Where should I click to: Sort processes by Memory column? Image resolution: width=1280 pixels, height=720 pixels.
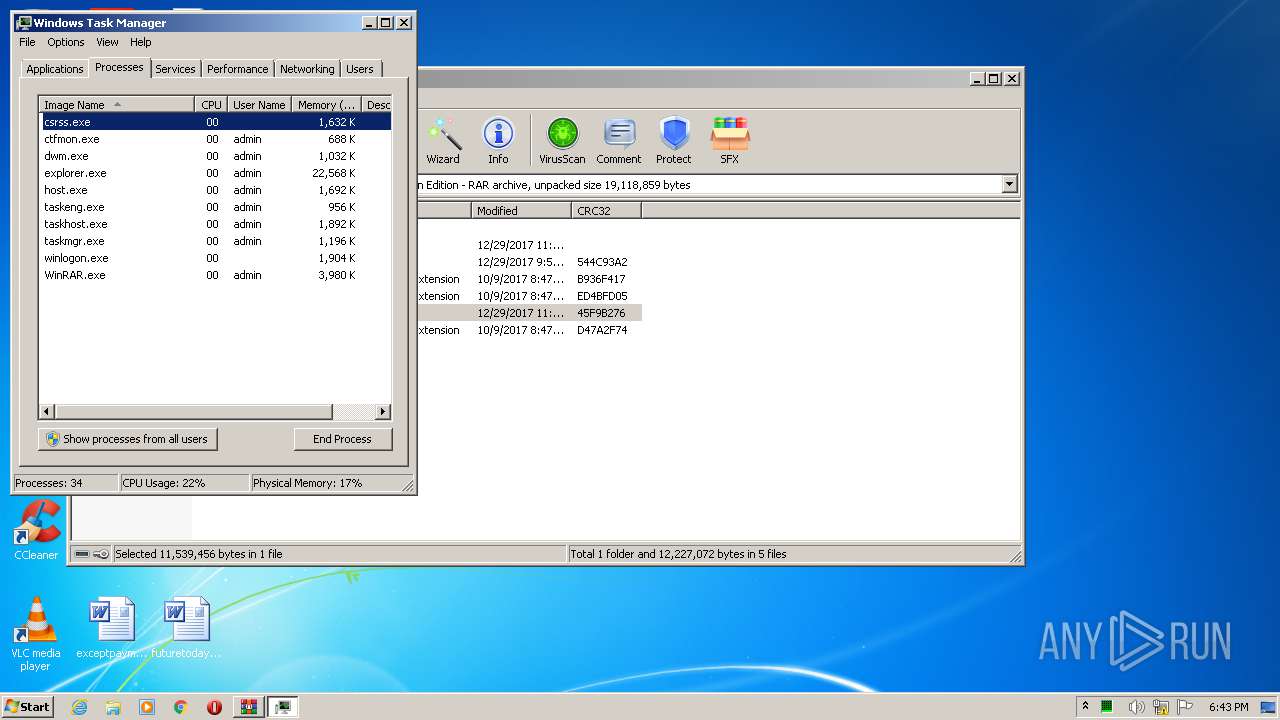[x=326, y=105]
